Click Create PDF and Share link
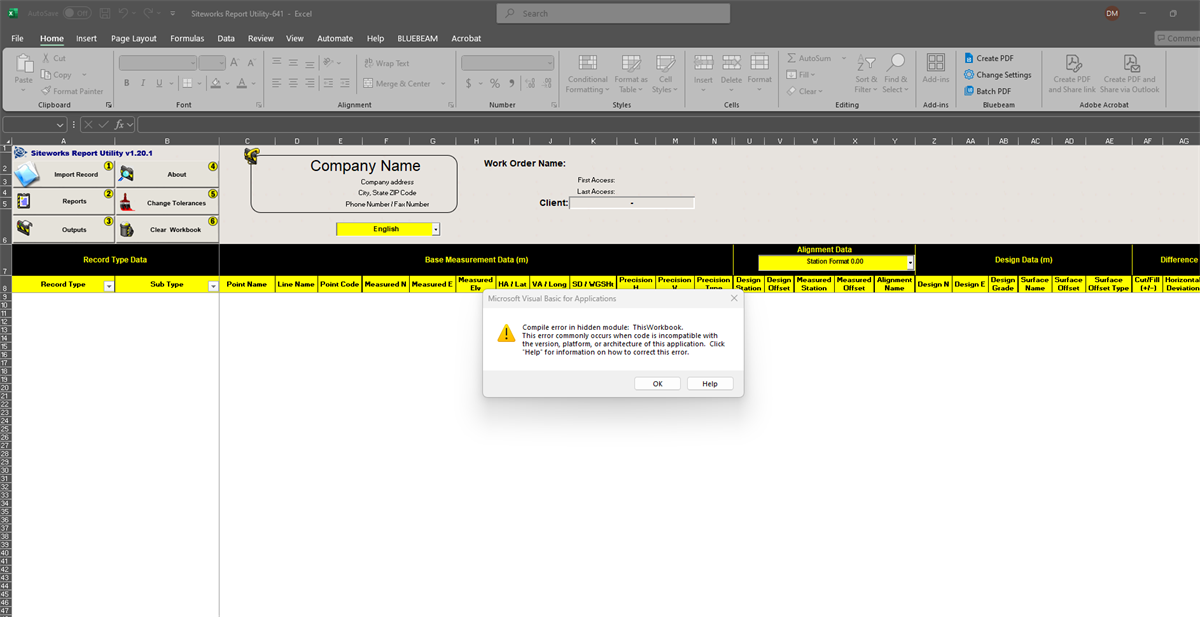This screenshot has height=617, width=1200. pos(1071,73)
